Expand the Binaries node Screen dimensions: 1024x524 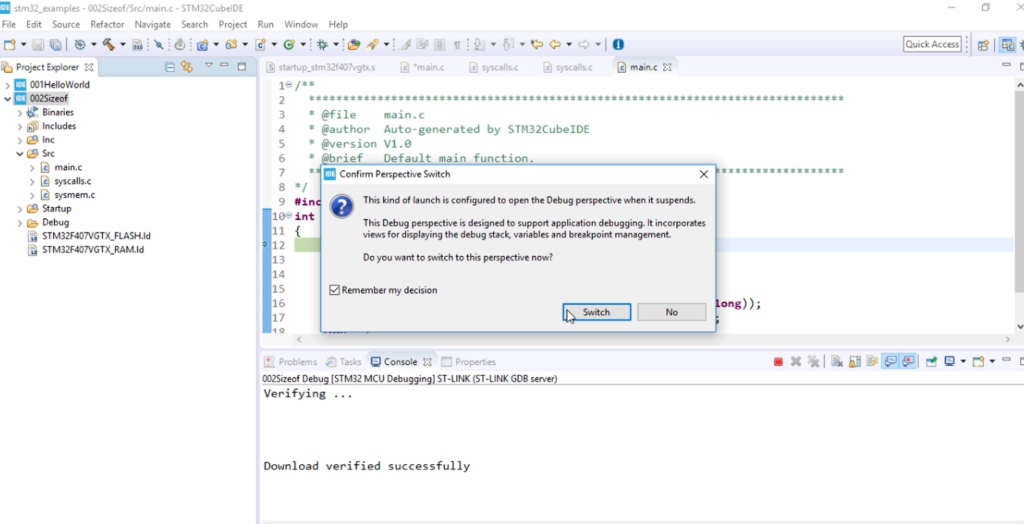point(20,112)
